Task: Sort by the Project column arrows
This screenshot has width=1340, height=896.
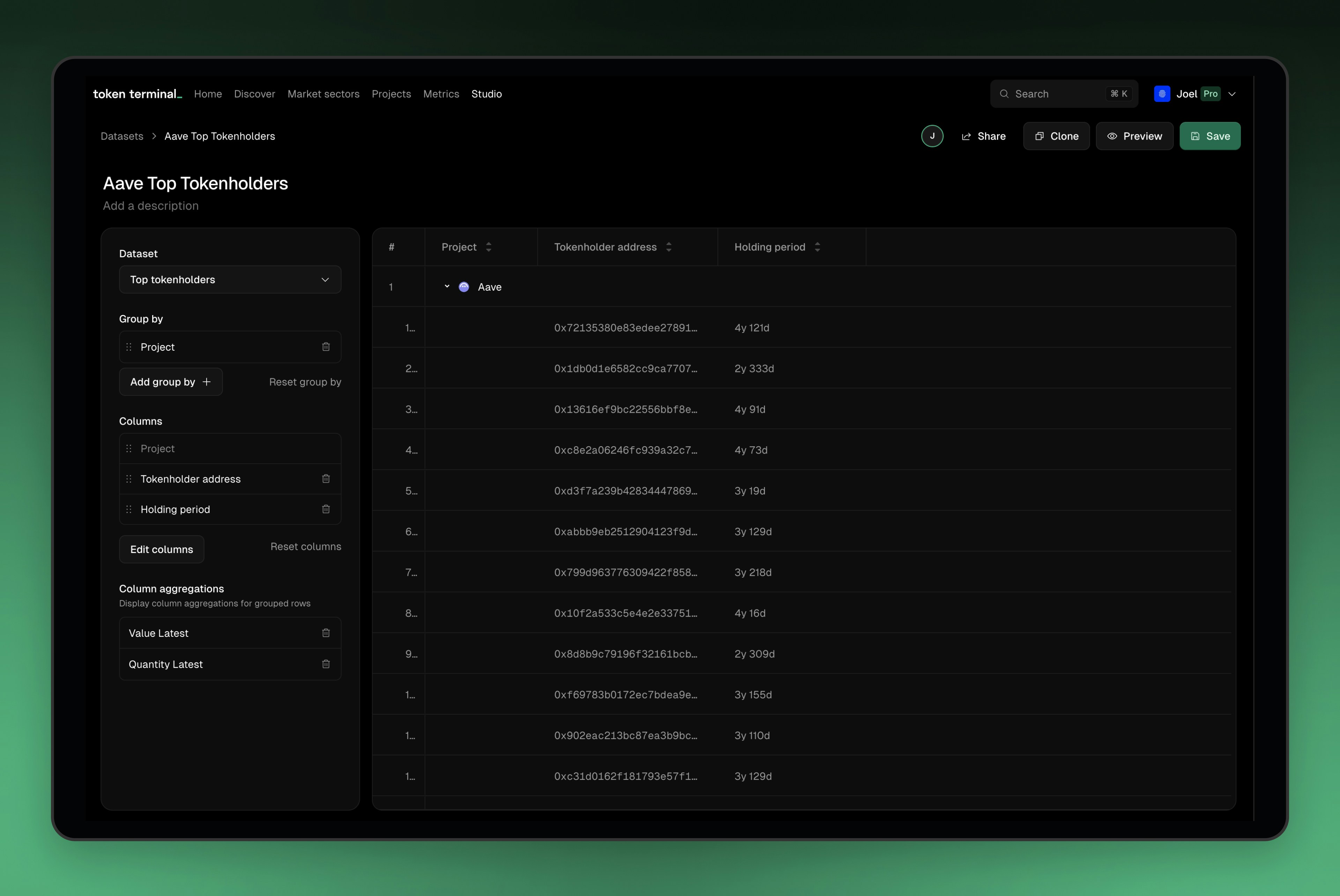Action: [x=489, y=247]
